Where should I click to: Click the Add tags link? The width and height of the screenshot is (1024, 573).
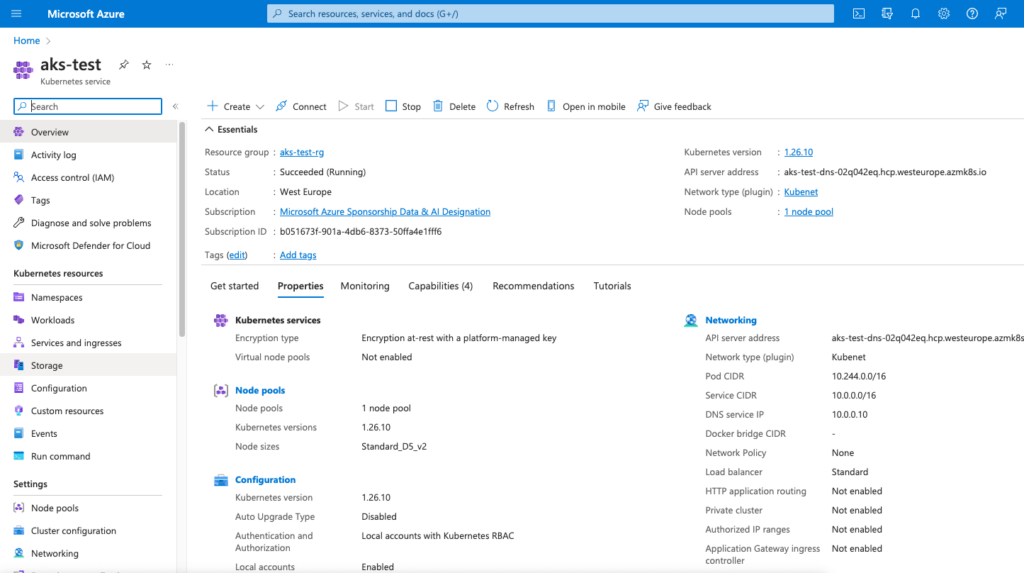[298, 255]
